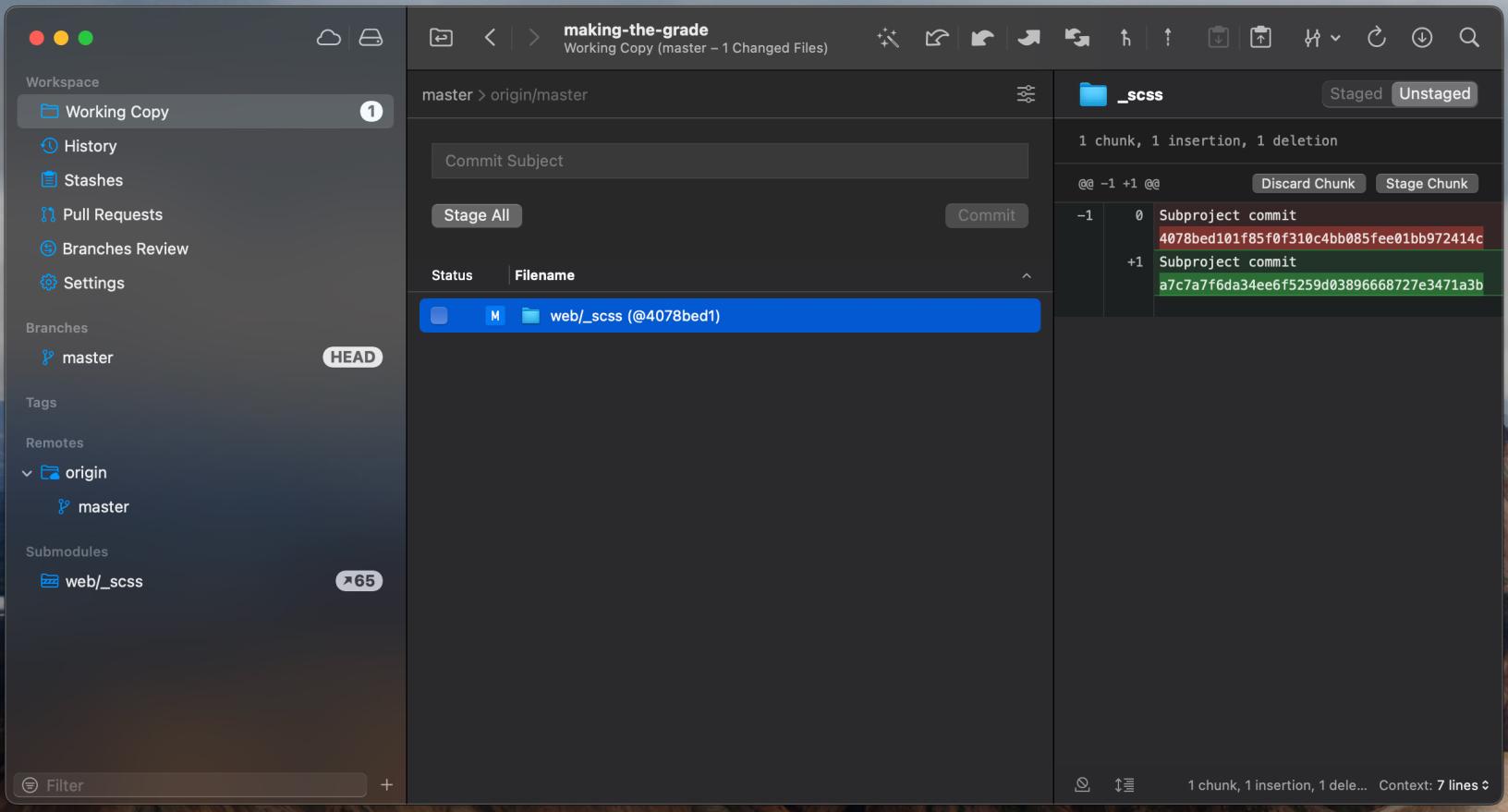1508x812 pixels.
Task: Switch to the Unstaged tab
Action: click(x=1434, y=93)
